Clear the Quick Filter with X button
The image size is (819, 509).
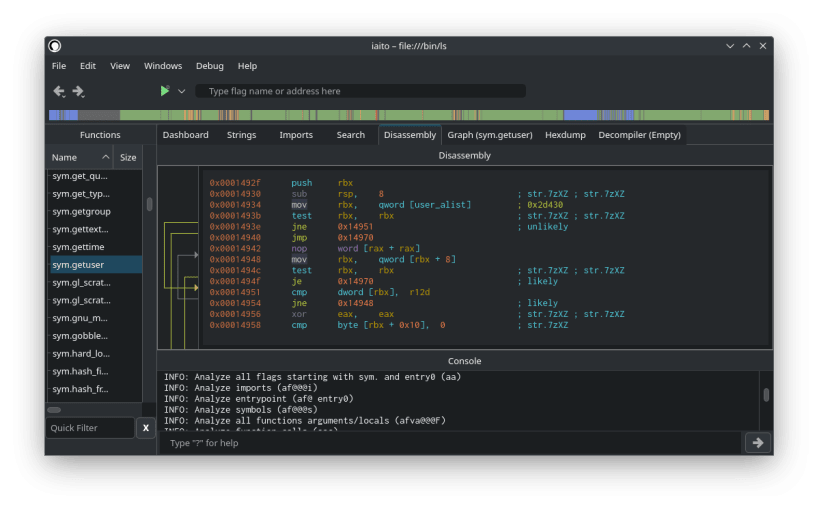(145, 428)
